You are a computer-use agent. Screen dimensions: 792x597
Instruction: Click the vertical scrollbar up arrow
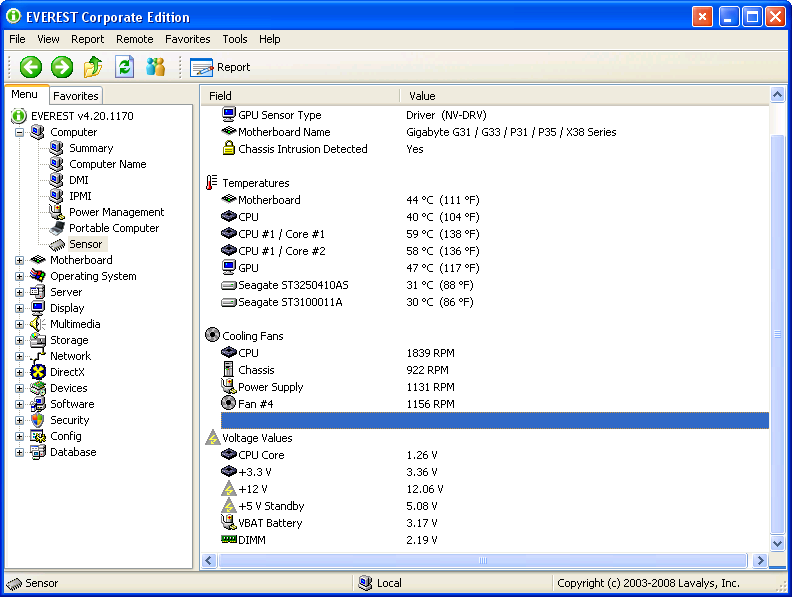point(777,94)
